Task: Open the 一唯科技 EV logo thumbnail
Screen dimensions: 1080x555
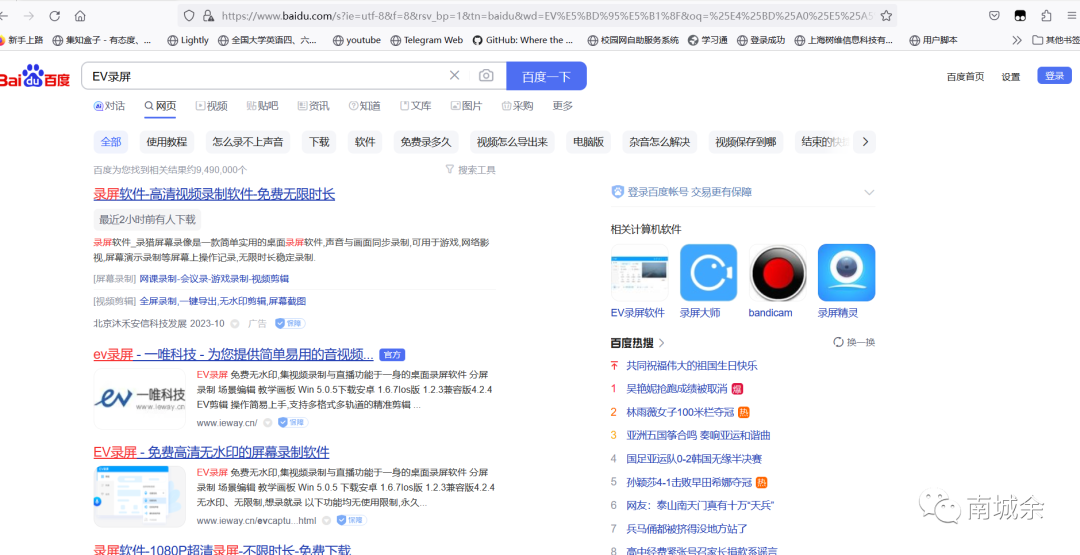Action: pos(140,399)
